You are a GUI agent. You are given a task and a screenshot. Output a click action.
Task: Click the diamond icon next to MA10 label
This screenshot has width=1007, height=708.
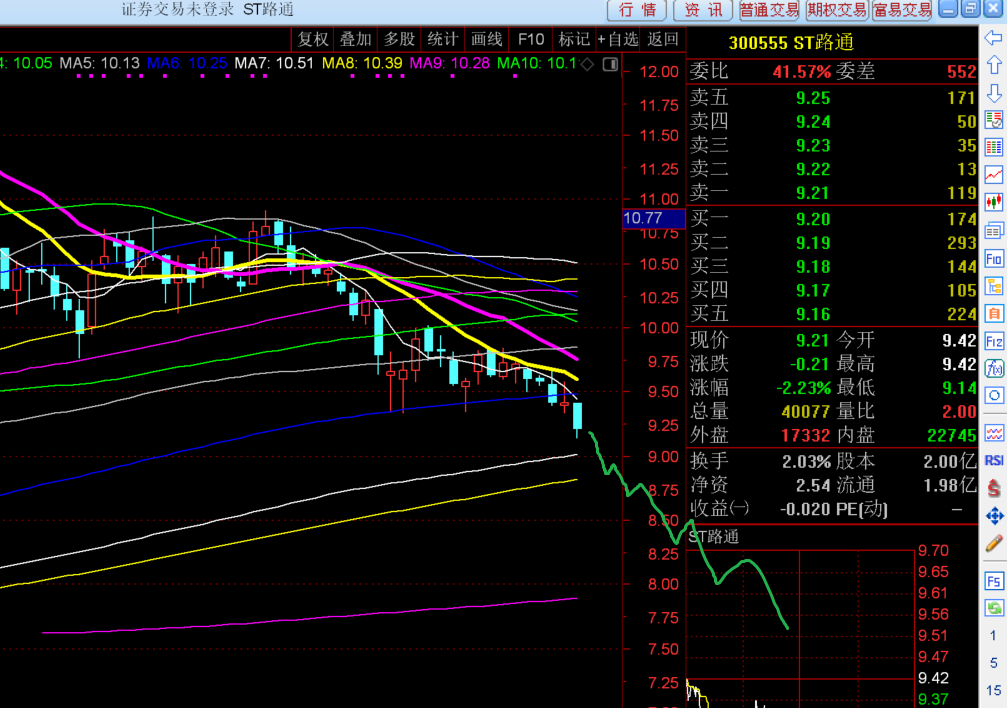click(x=587, y=64)
